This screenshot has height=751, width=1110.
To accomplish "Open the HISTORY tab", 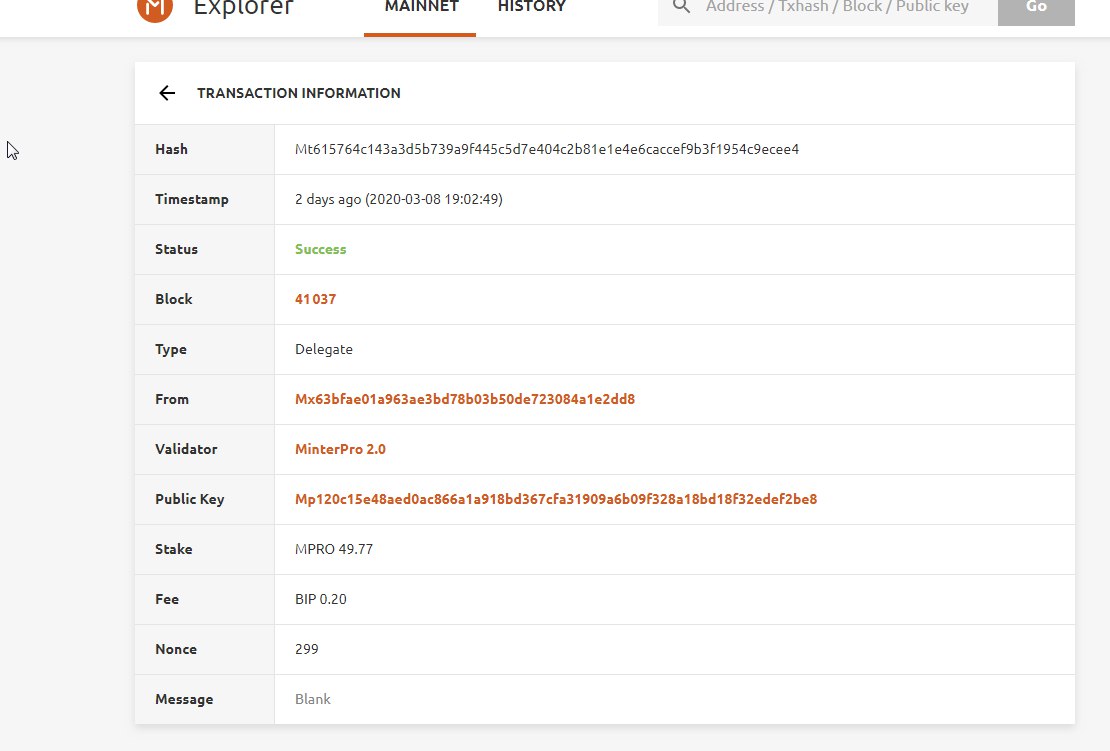I will pos(531,8).
